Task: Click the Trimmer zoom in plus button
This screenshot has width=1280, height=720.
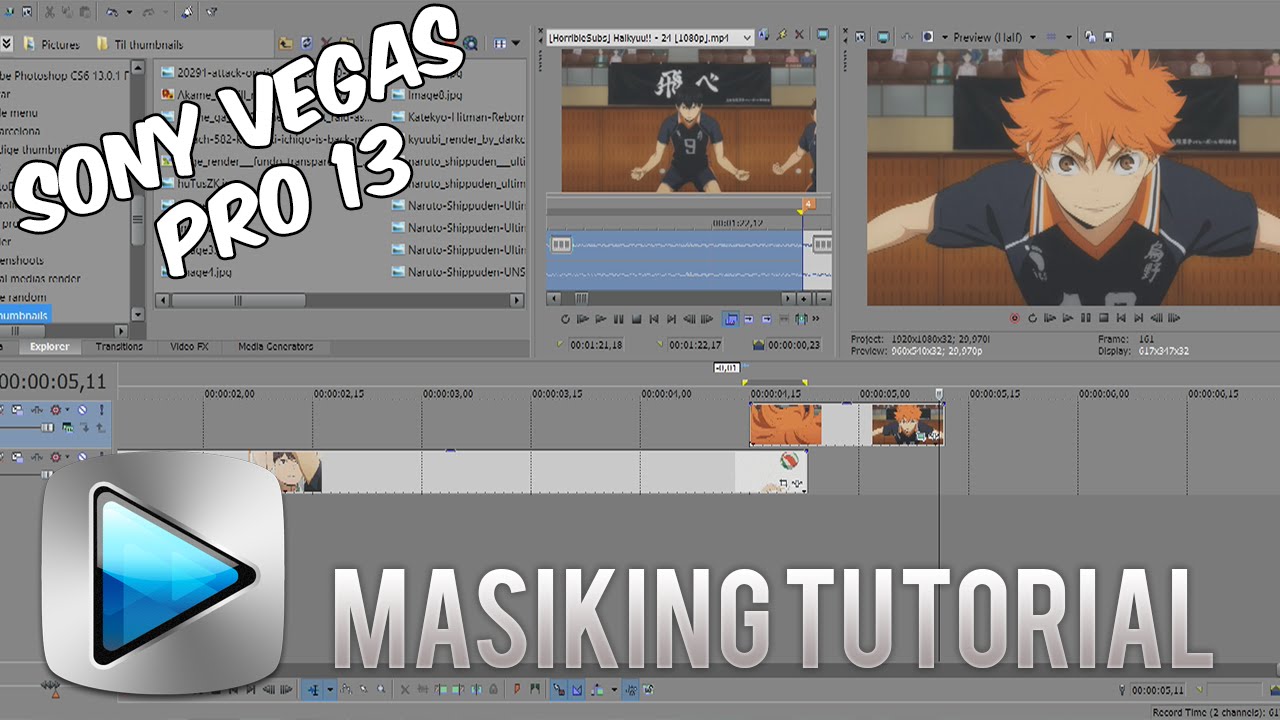Action: (x=804, y=298)
